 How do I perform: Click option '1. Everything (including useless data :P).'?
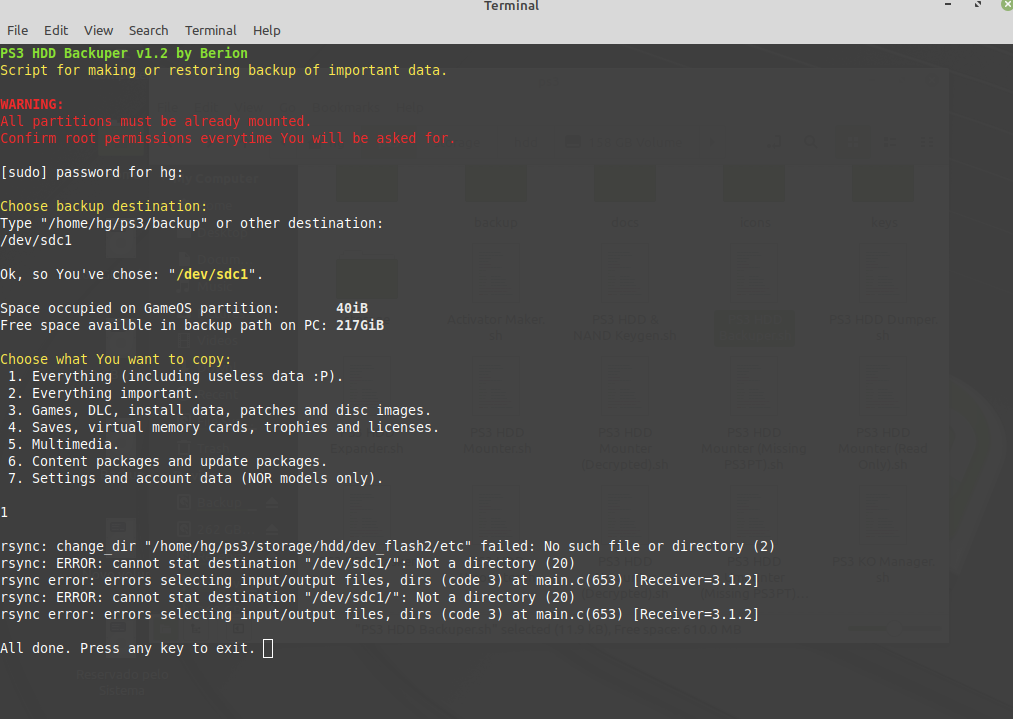175,377
